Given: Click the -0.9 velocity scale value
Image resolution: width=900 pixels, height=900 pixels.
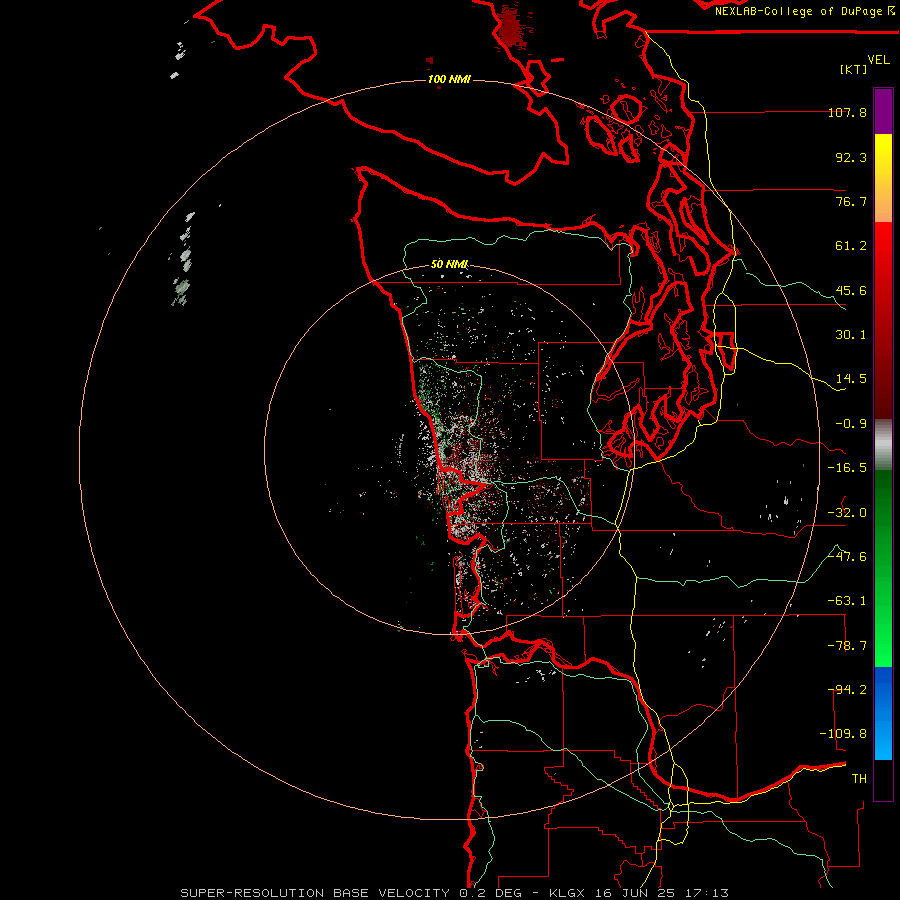Looking at the screenshot, I should coord(851,424).
